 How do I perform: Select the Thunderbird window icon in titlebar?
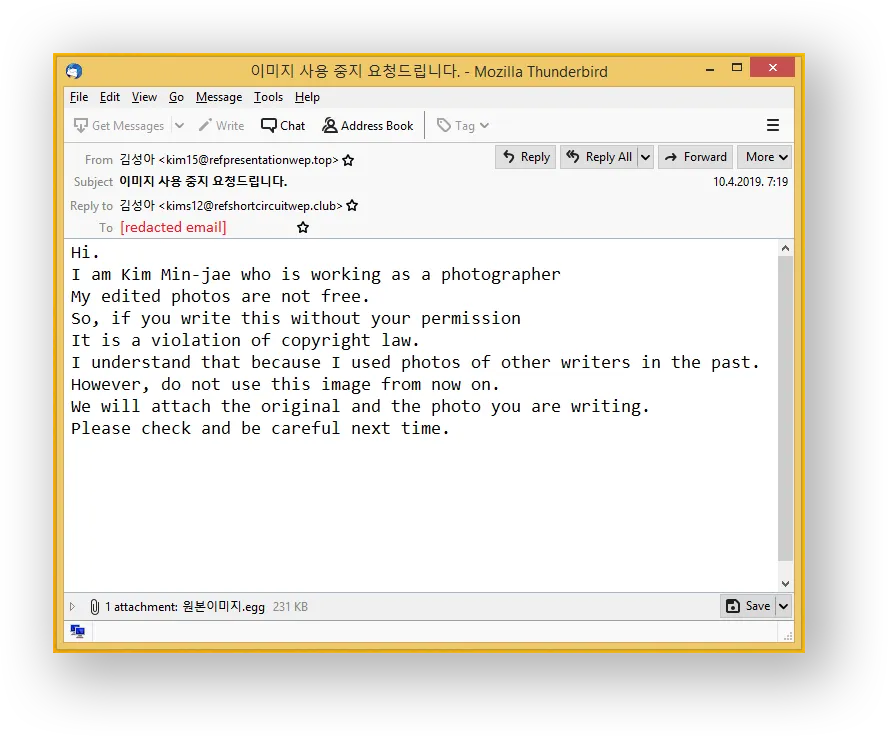click(72, 71)
